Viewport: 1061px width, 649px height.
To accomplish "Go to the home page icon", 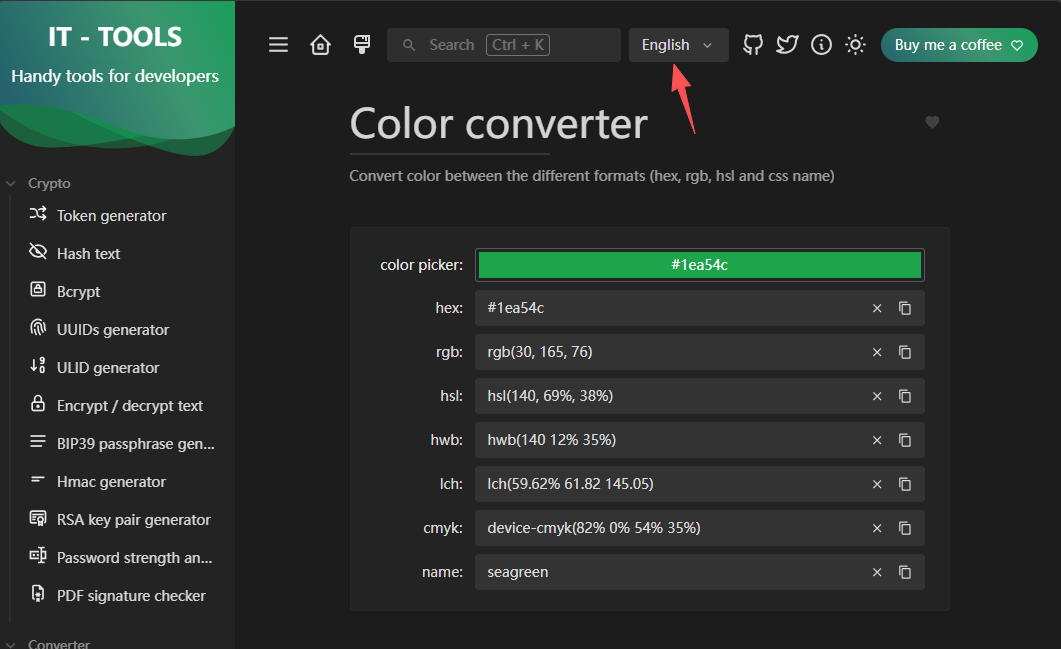I will (x=320, y=45).
